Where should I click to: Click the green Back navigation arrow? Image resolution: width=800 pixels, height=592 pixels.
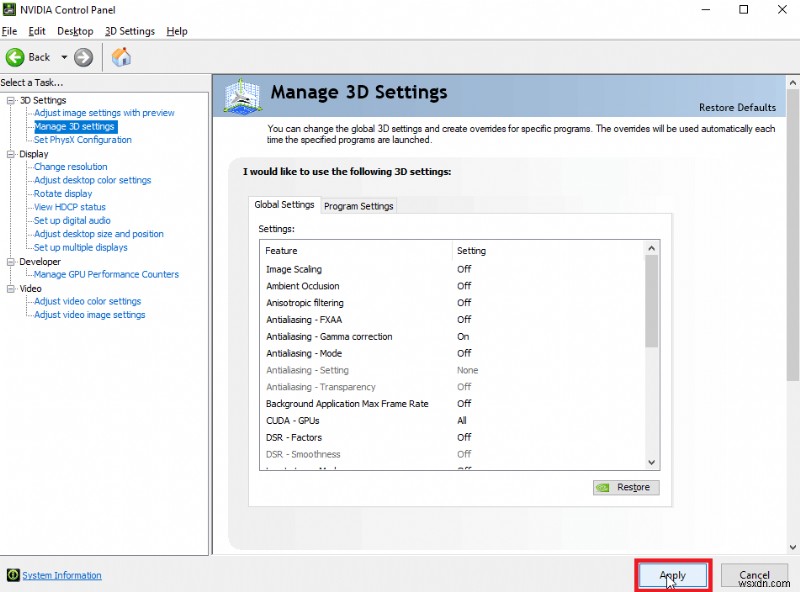(16, 57)
